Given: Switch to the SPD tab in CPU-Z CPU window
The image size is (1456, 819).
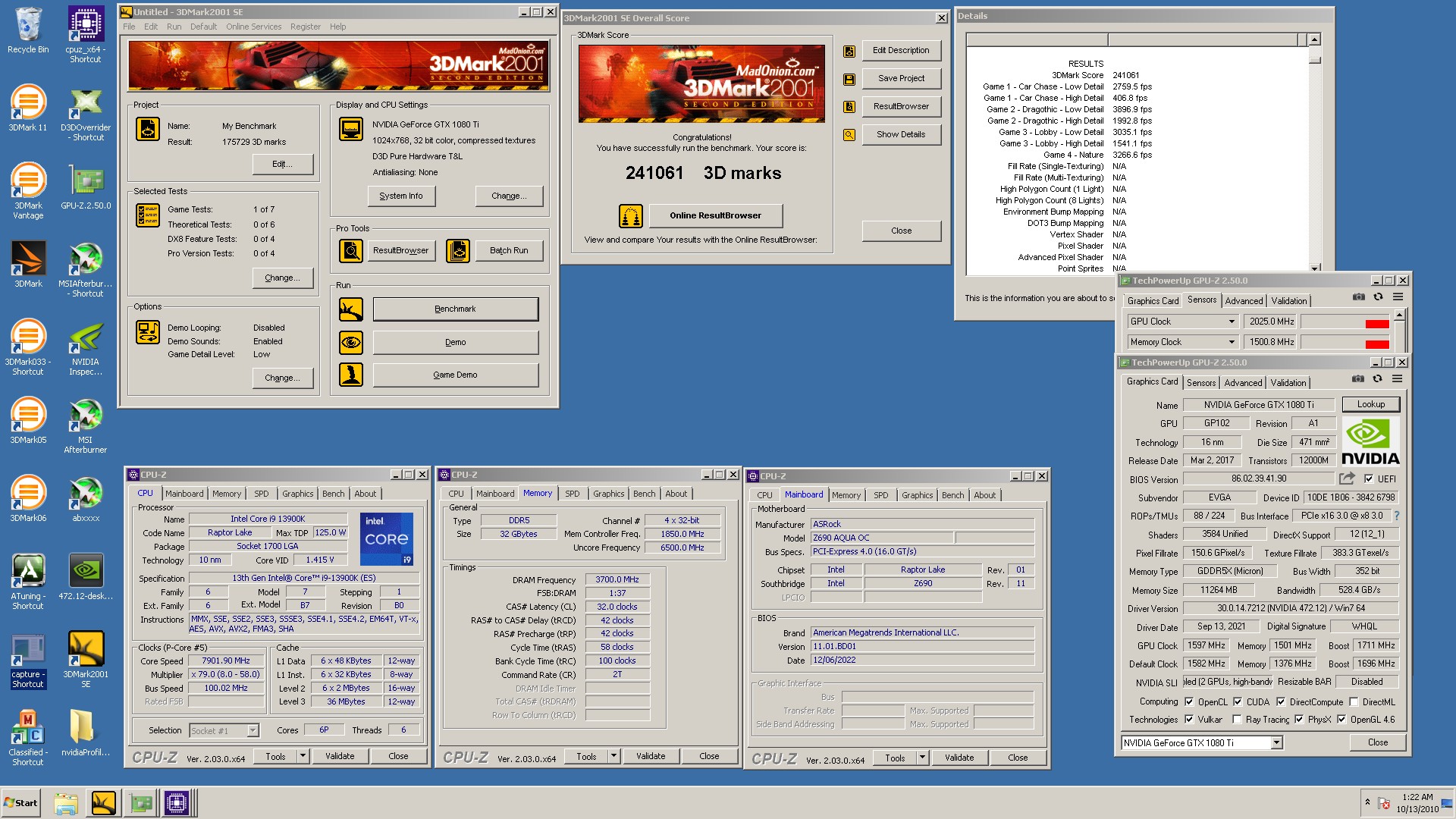Looking at the screenshot, I should [261, 494].
